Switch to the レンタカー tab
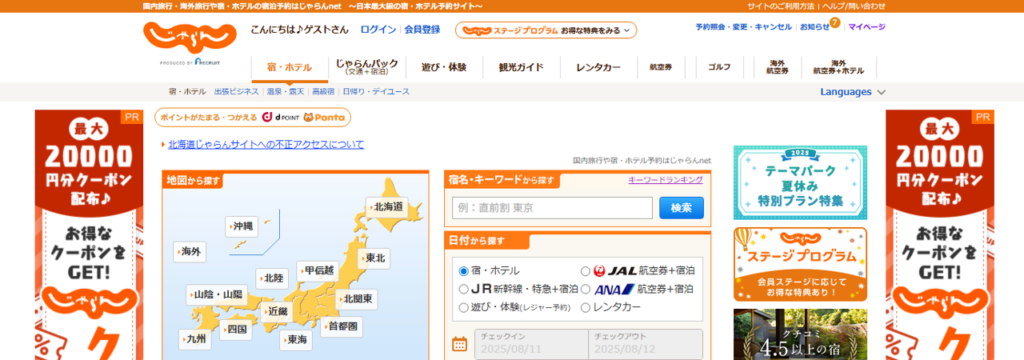The height and width of the screenshot is (360, 1024). [598, 67]
